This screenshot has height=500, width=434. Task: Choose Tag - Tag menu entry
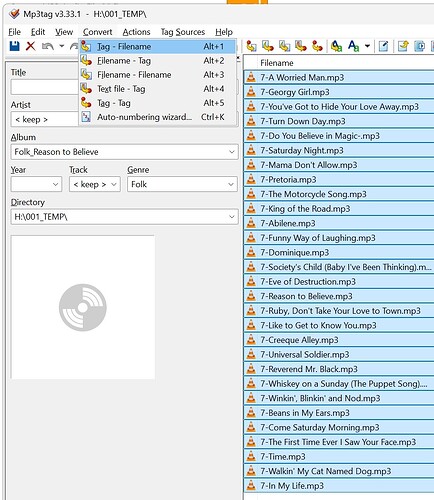click(x=157, y=103)
